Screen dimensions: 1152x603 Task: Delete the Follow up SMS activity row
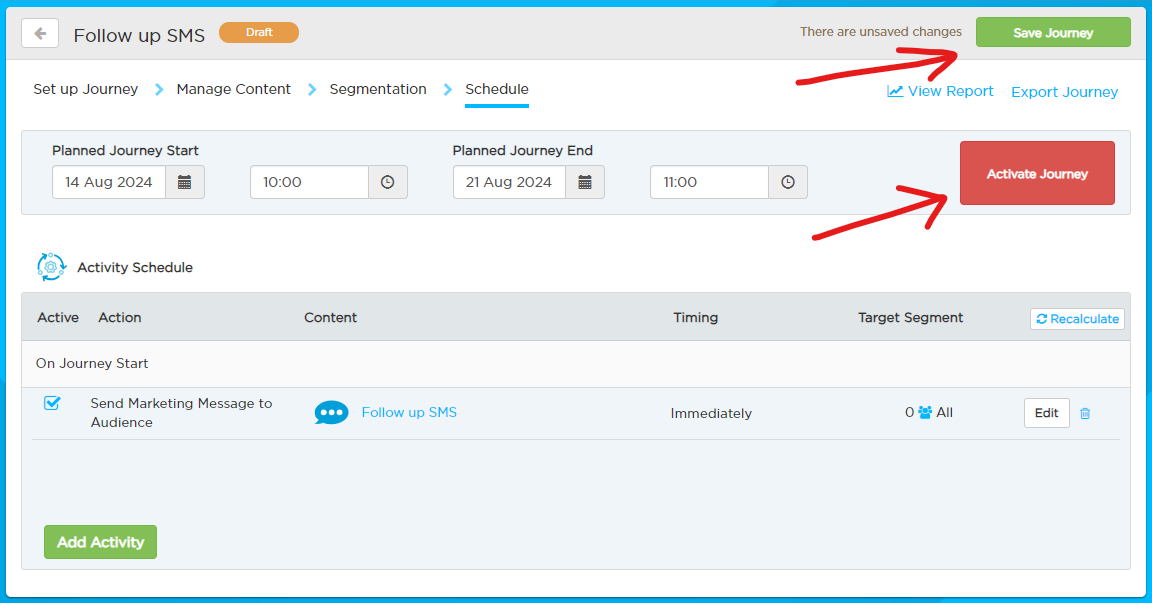(x=1085, y=414)
